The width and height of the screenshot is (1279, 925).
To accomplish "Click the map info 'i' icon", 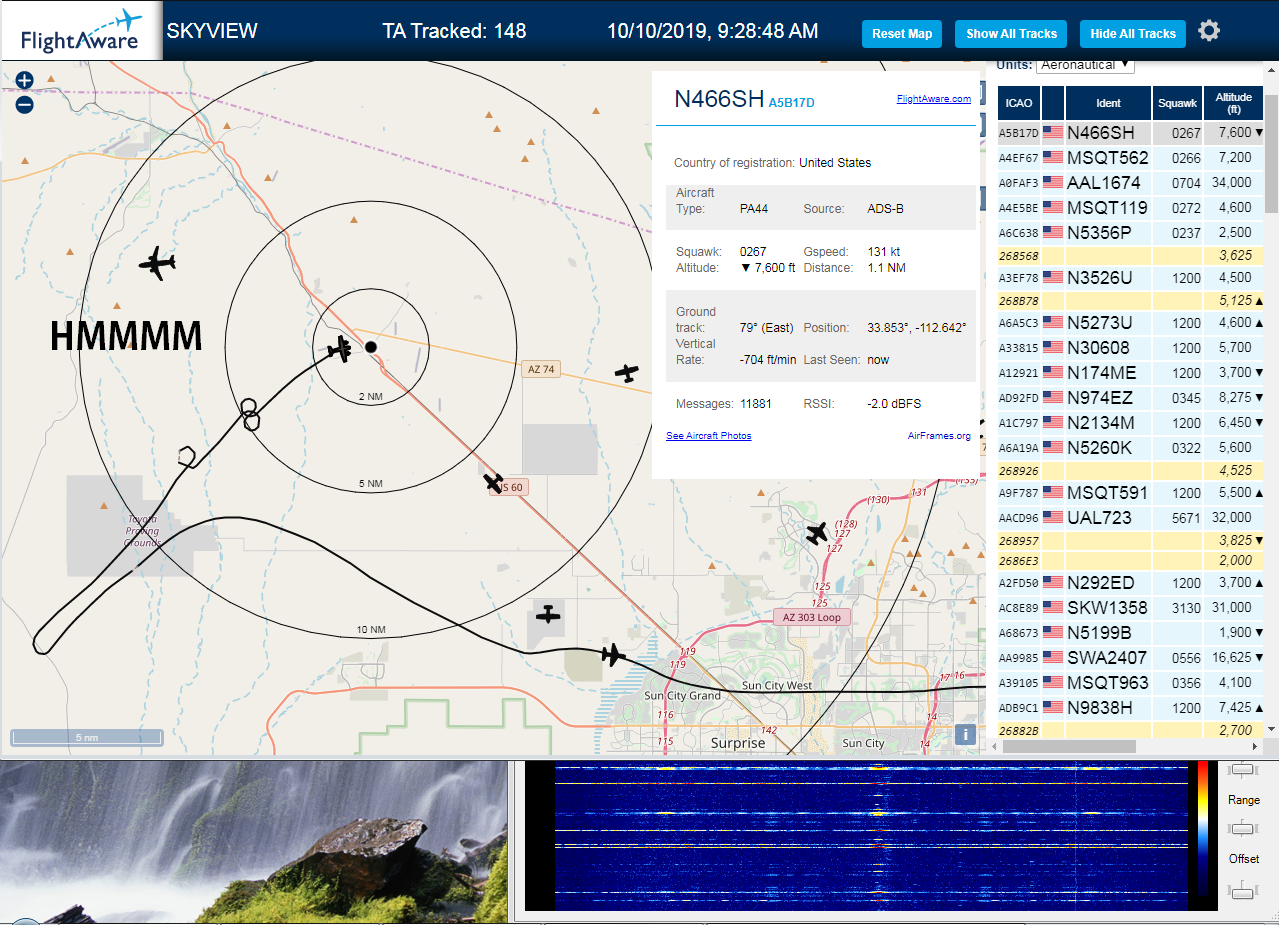I will pyautogui.click(x=965, y=734).
